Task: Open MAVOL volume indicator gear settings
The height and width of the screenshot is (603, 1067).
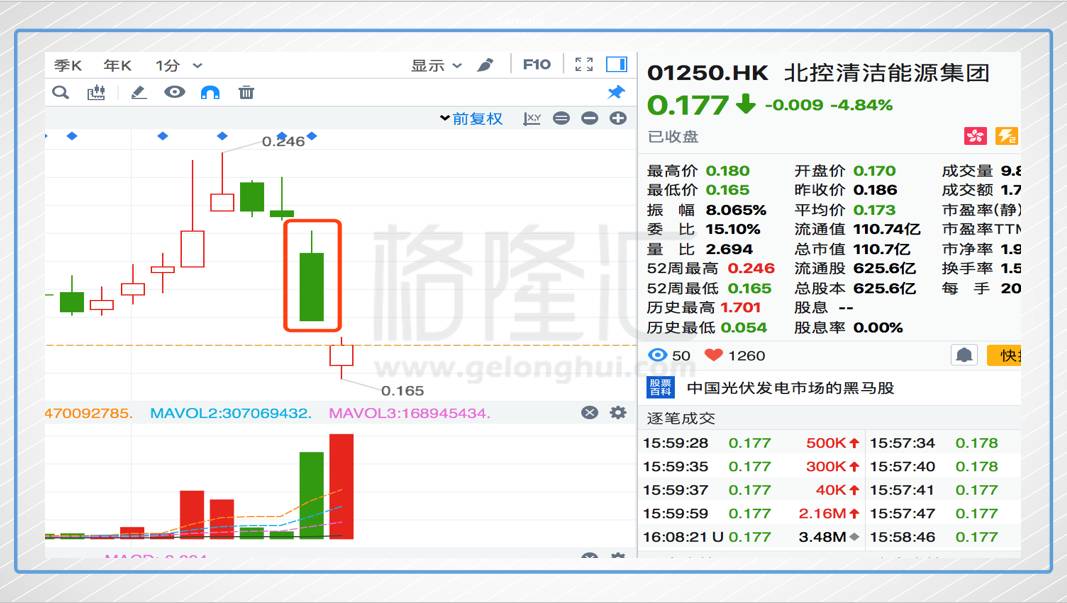Action: [x=618, y=412]
